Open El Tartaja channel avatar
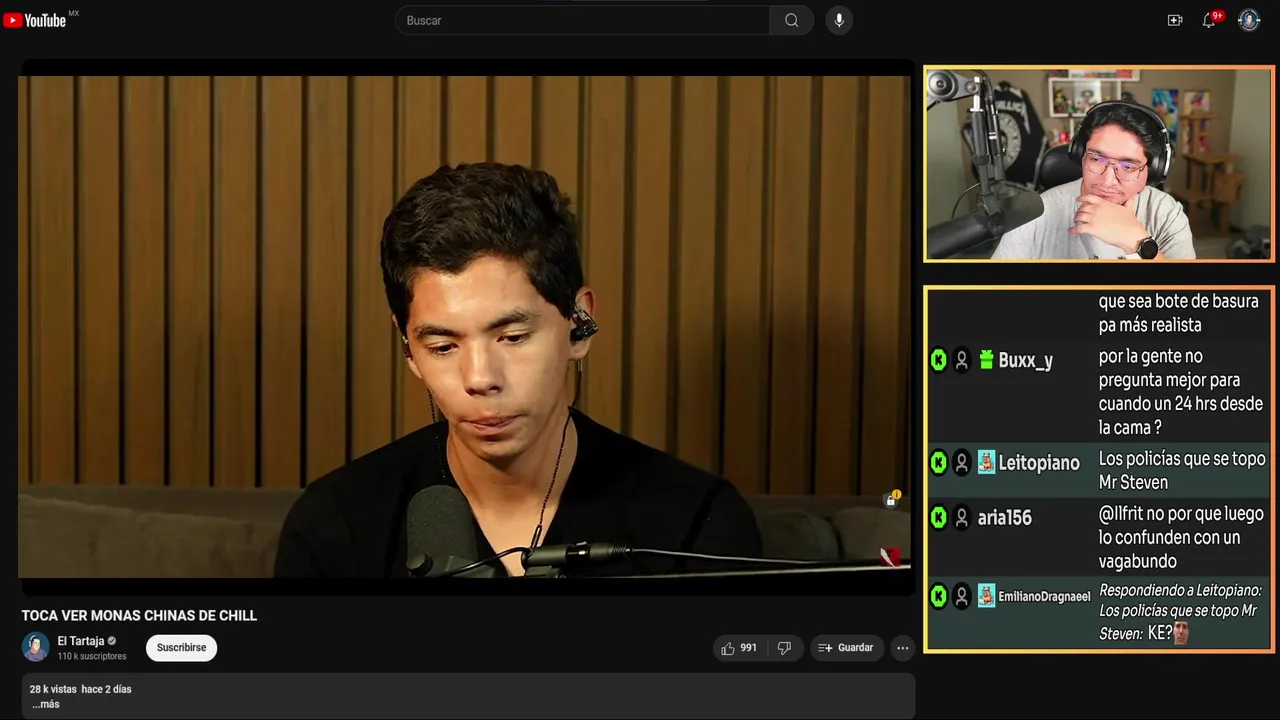1280x720 pixels. pos(36,647)
